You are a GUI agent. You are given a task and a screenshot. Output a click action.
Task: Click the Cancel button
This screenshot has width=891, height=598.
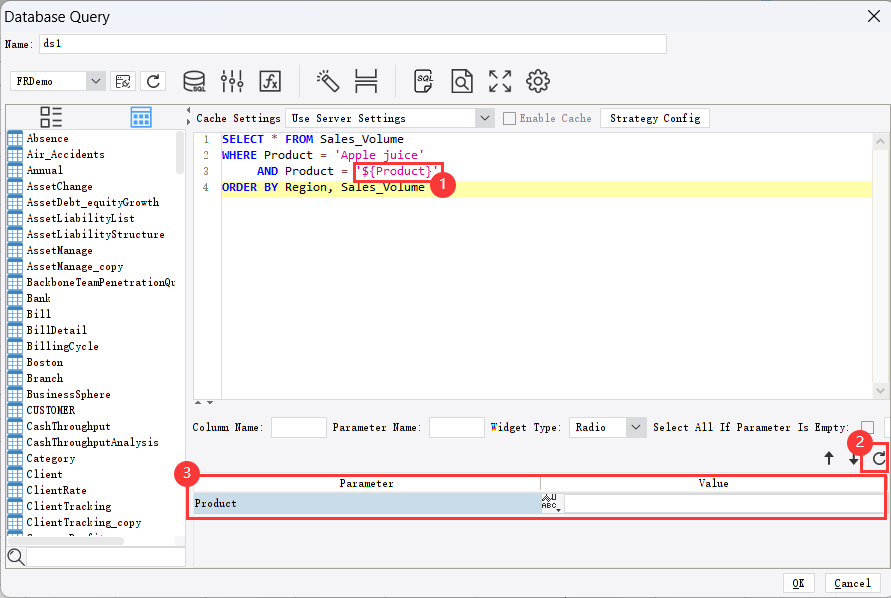[852, 583]
